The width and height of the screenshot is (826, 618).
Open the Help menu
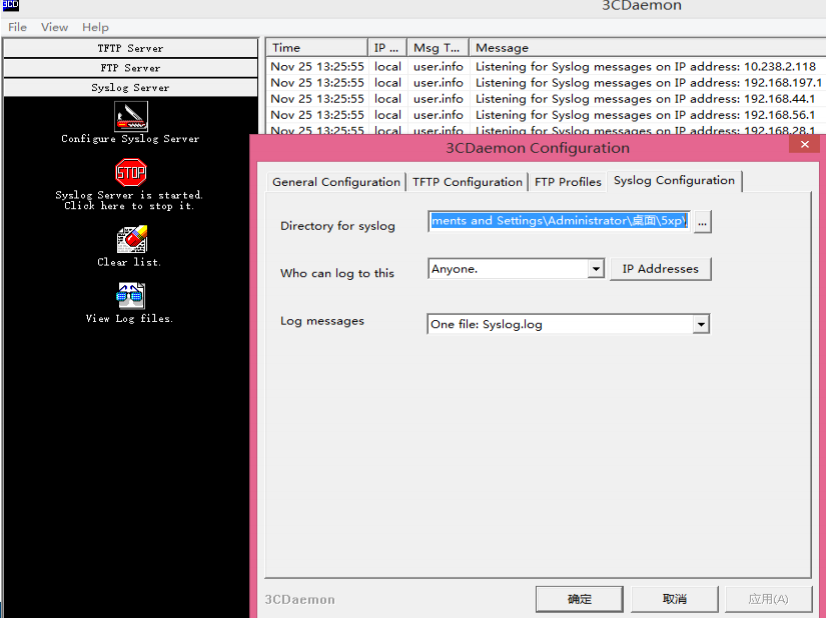tap(95, 27)
